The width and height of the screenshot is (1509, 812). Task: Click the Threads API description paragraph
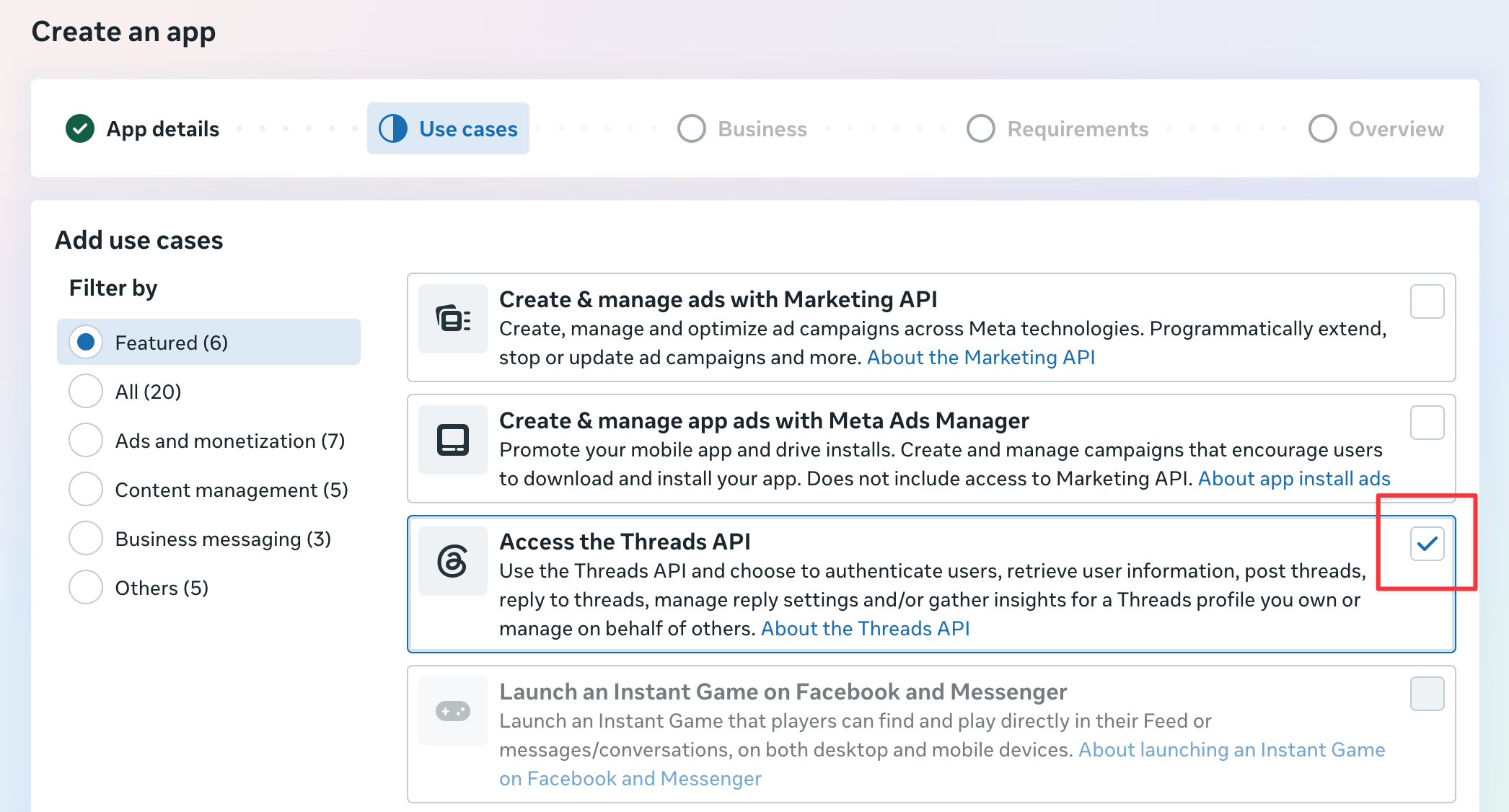(x=932, y=599)
